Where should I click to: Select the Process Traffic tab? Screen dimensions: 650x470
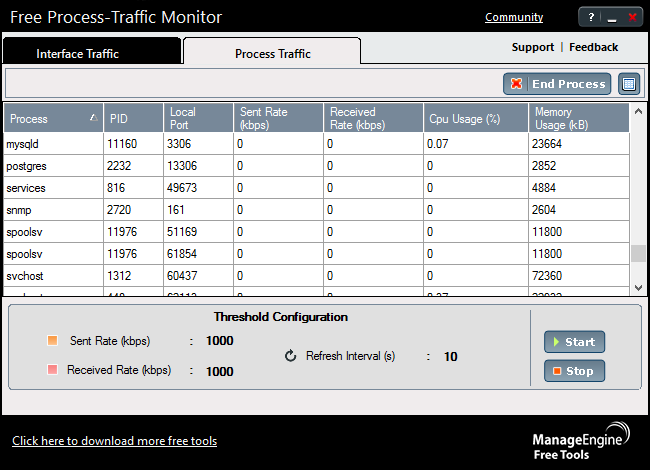click(272, 51)
